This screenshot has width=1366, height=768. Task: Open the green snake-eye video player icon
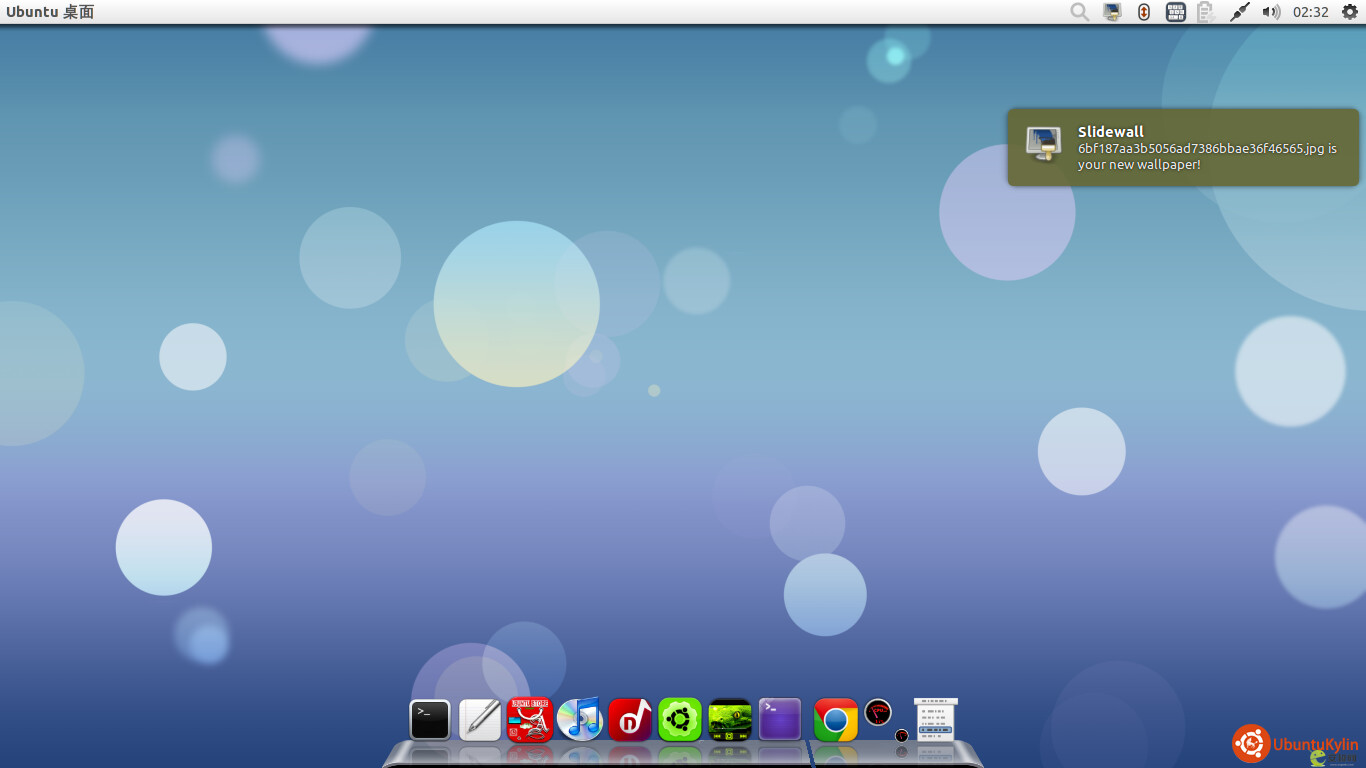point(730,719)
